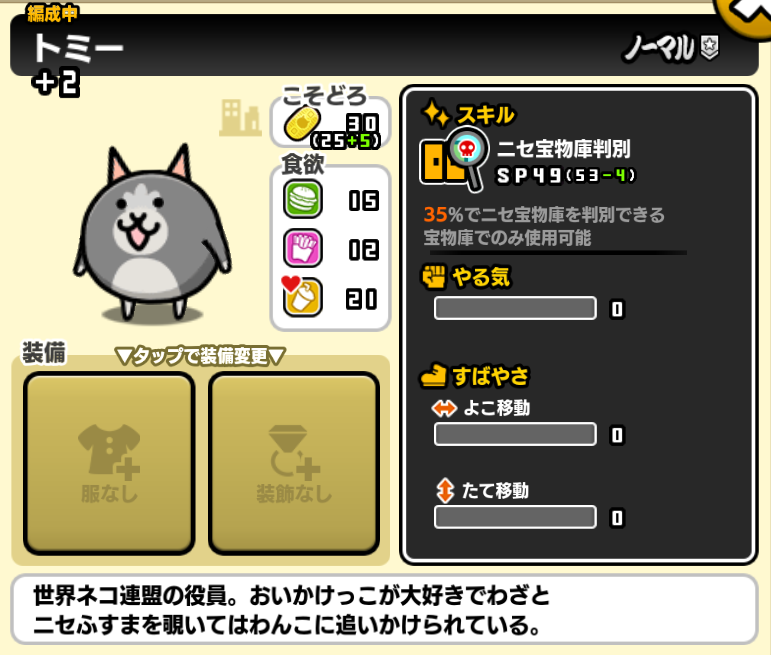Image resolution: width=771 pixels, height=655 pixels.
Task: Click the horizontal arrows よこ移動 icon
Action: (x=444, y=408)
